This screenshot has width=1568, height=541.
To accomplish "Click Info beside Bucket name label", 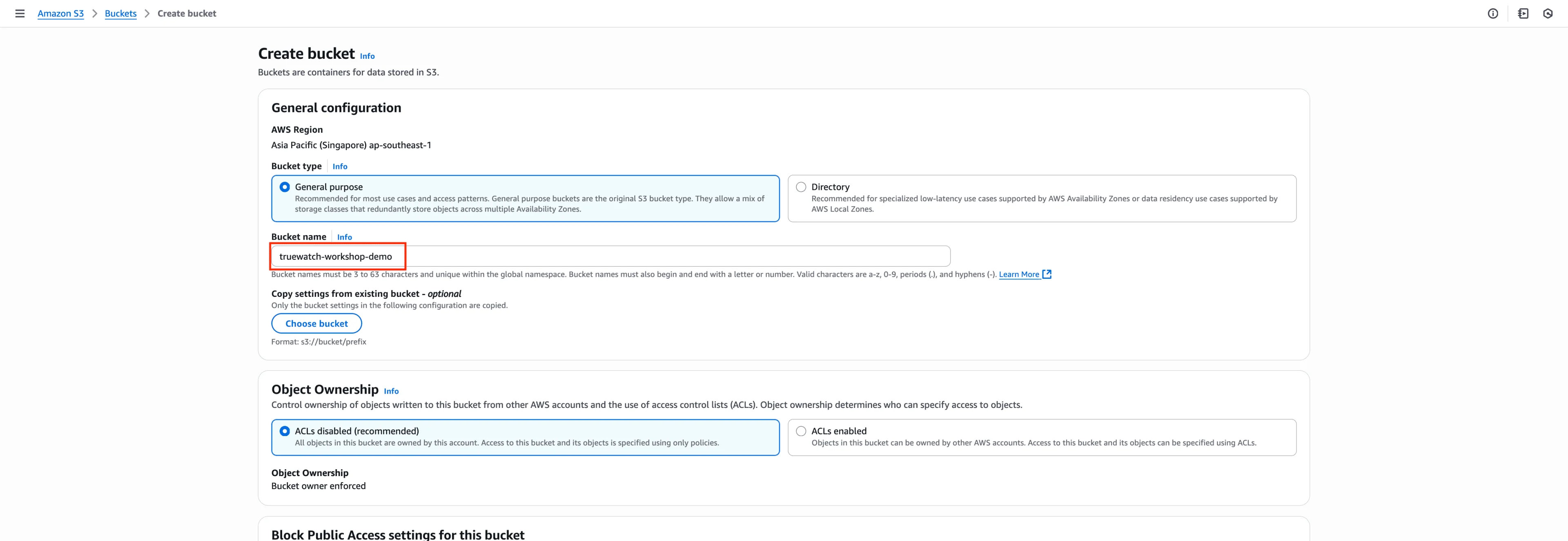I will [x=344, y=237].
